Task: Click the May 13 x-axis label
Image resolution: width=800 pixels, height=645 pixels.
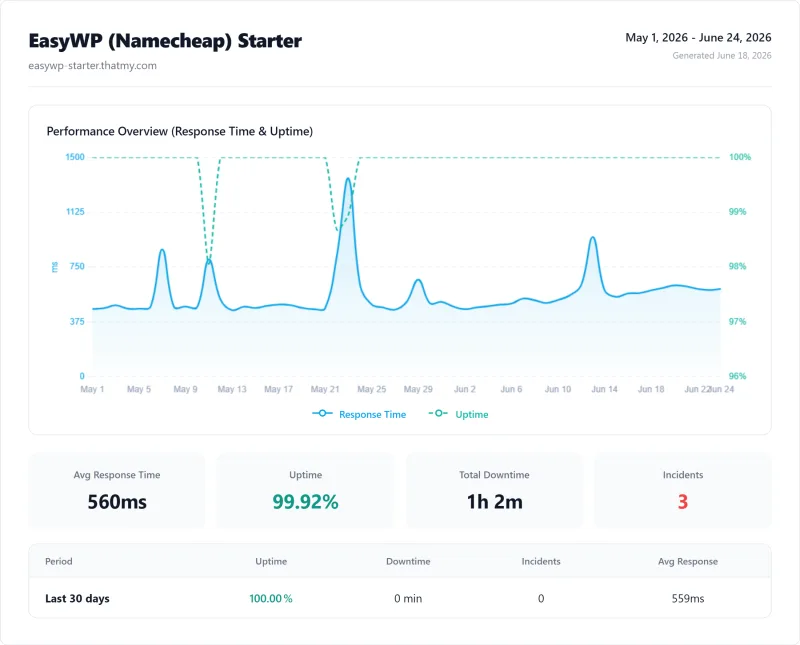Action: (x=232, y=389)
